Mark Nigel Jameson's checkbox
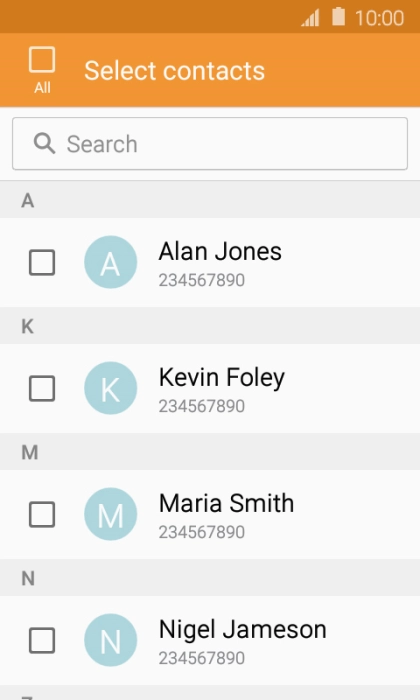 pyautogui.click(x=42, y=640)
